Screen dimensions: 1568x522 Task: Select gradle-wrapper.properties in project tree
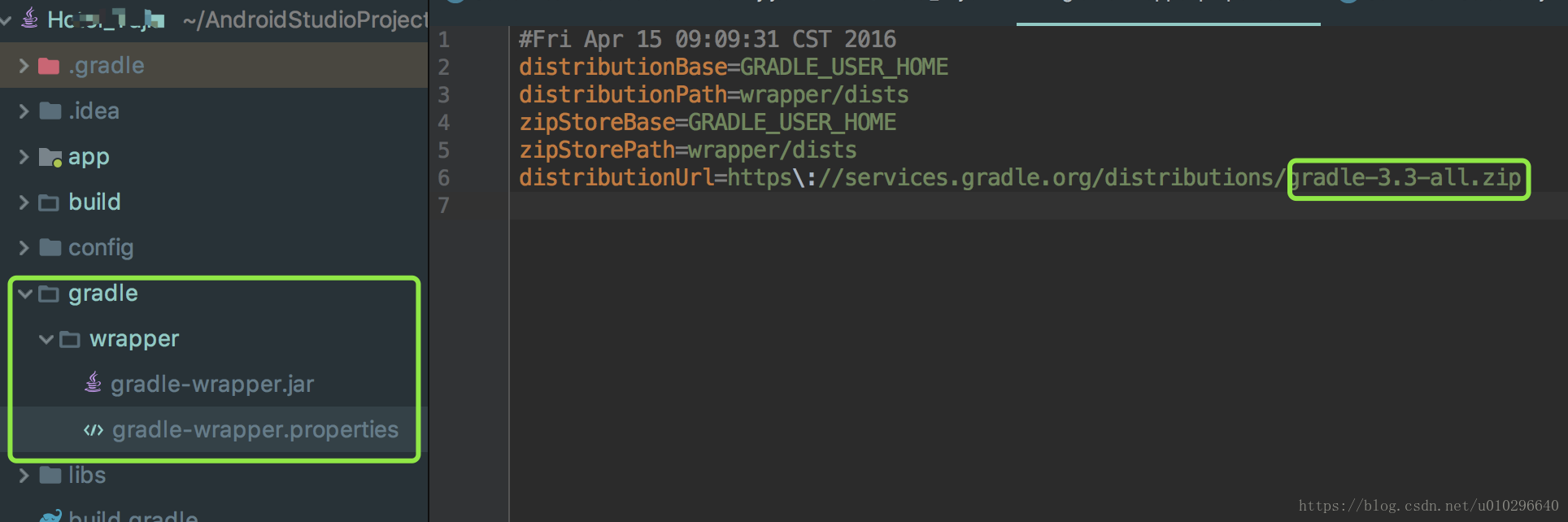(x=255, y=429)
